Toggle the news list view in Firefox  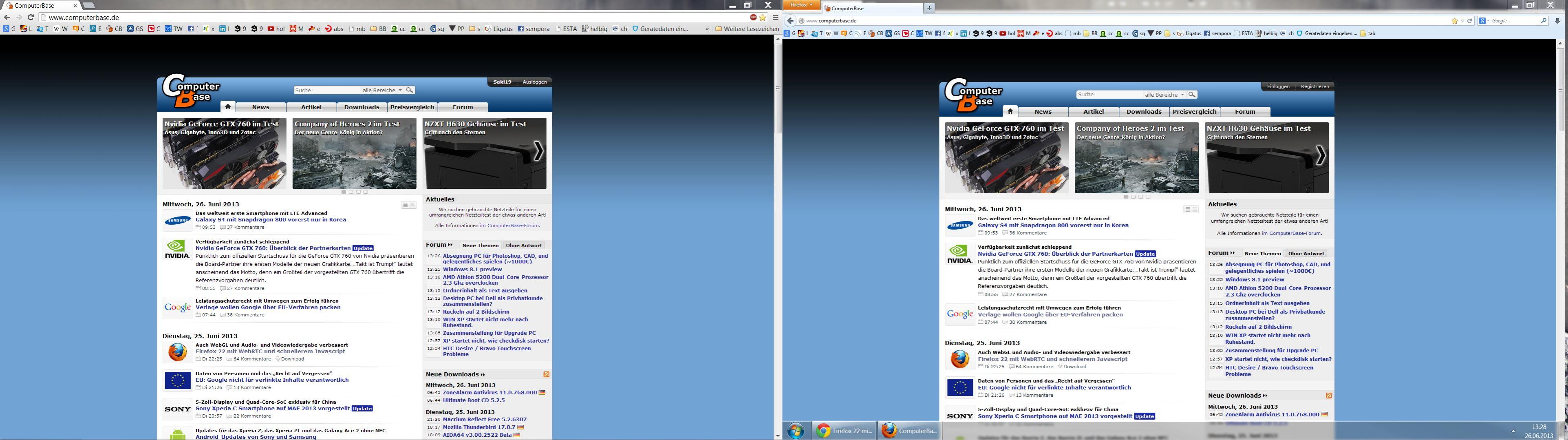tap(1191, 210)
